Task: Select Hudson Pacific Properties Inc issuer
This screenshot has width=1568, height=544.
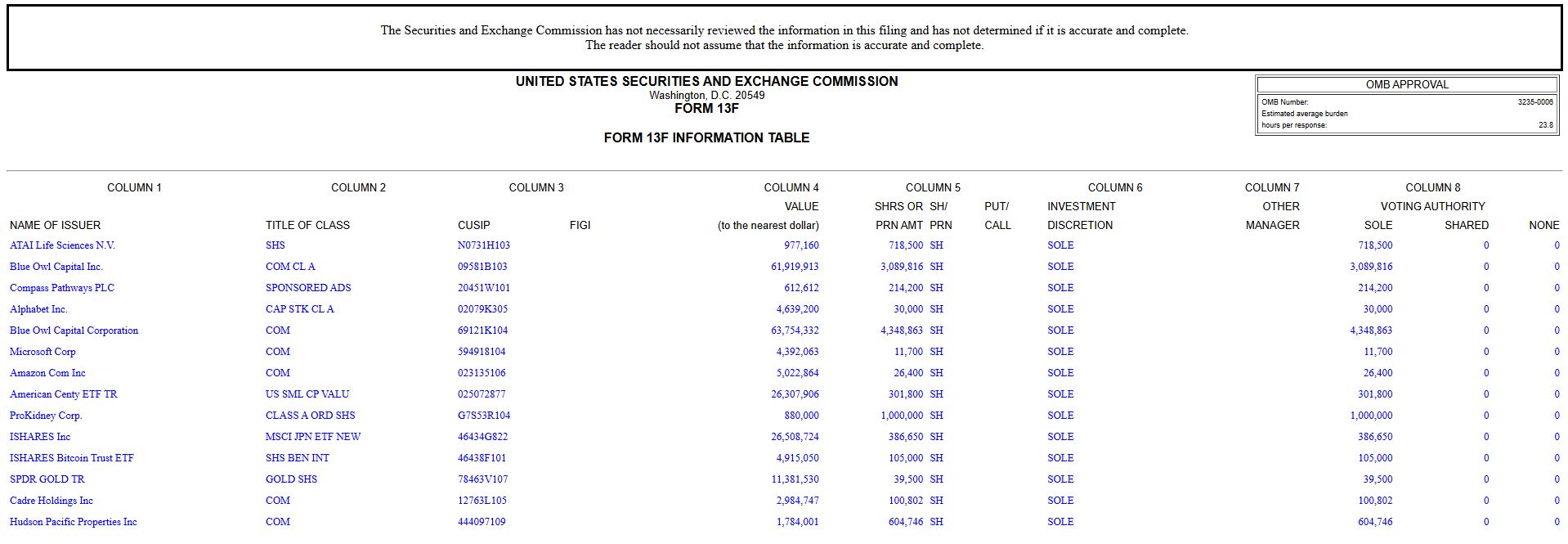Action: pos(74,522)
